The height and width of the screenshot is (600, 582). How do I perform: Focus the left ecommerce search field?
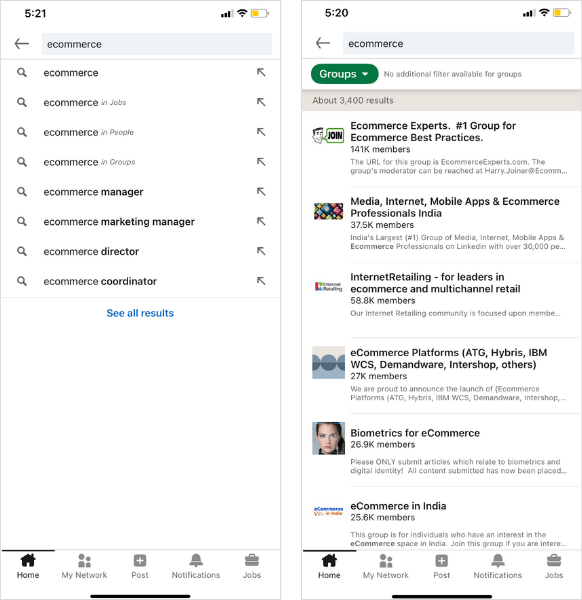coord(157,44)
